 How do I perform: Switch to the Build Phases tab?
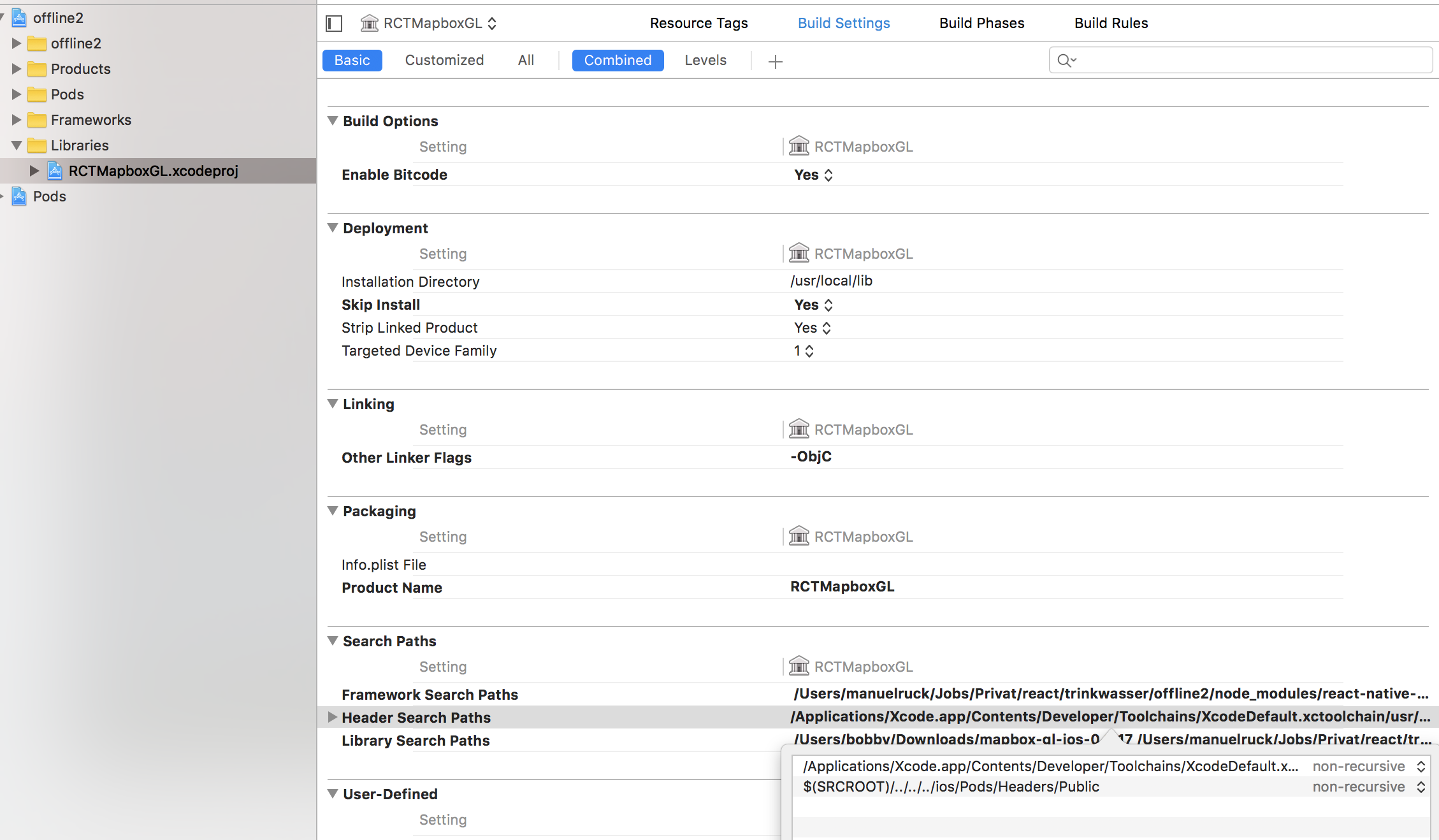(x=981, y=23)
